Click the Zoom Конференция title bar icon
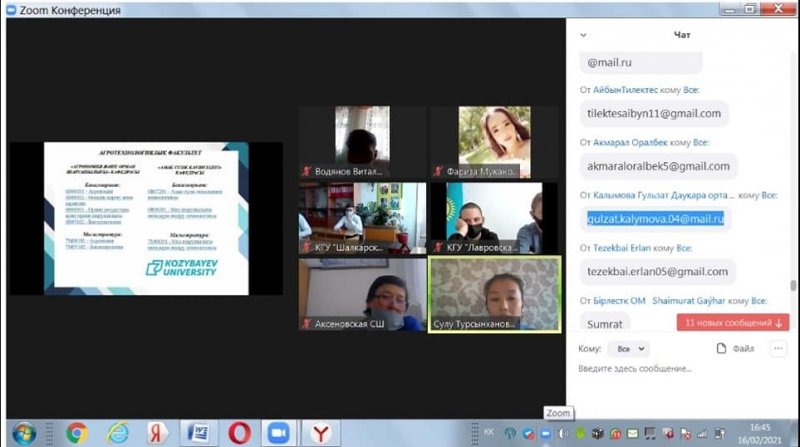Screen dimensions: 800x447 [11, 10]
